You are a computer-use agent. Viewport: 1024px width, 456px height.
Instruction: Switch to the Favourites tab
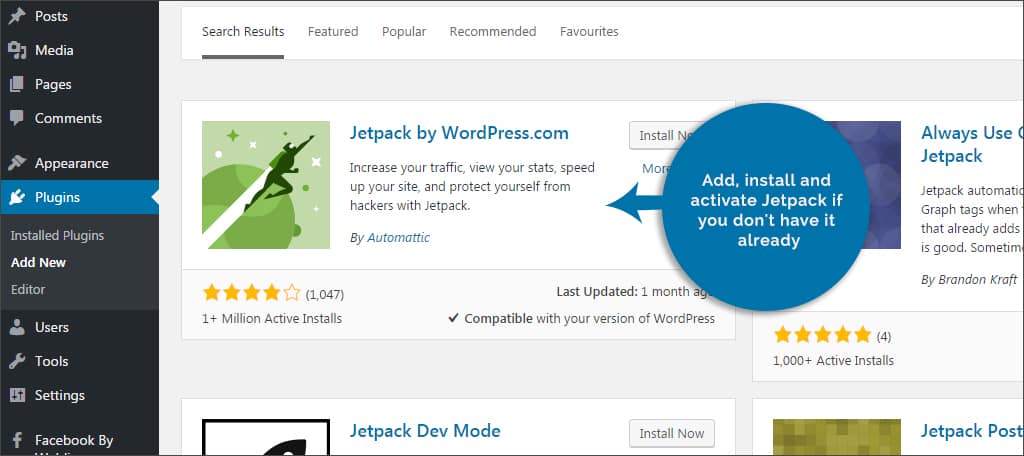click(x=589, y=31)
